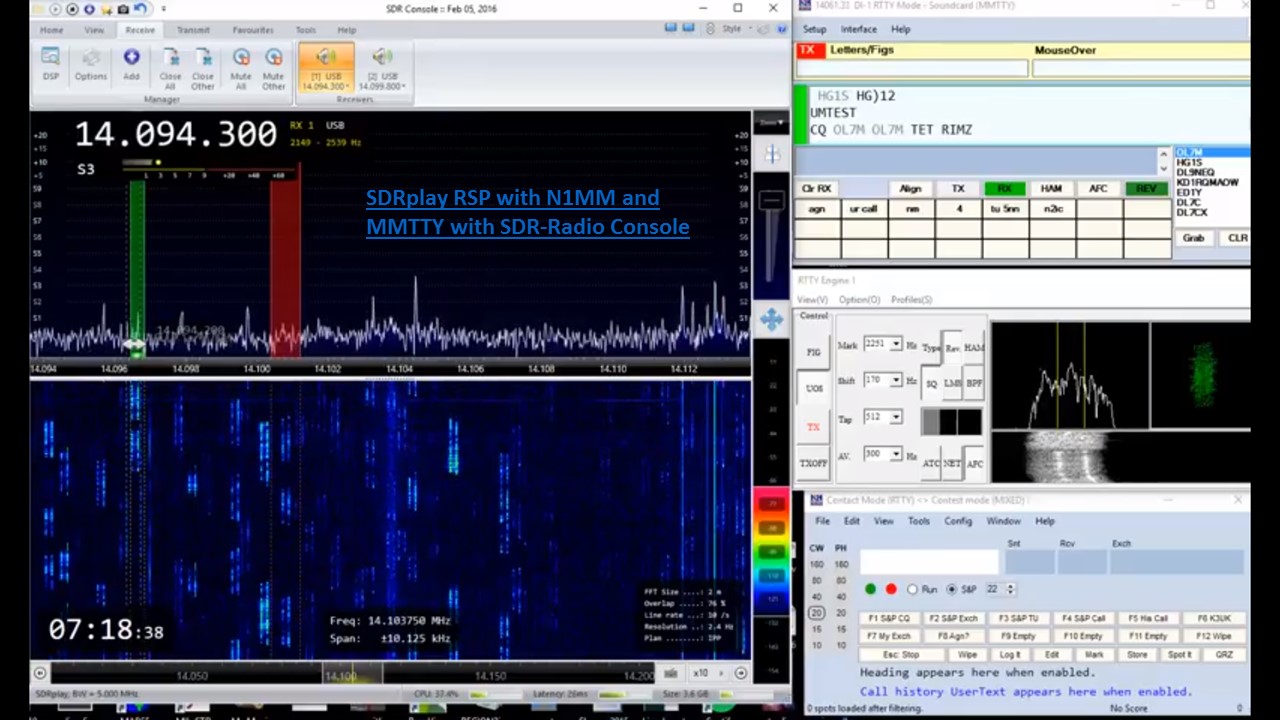Toggle HAM in the RTTY macro row
This screenshot has height=720, width=1280.
tap(1052, 188)
